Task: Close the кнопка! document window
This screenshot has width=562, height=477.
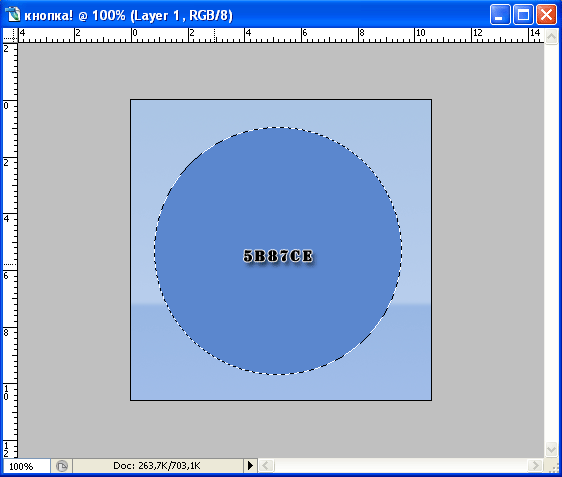Action: point(546,15)
